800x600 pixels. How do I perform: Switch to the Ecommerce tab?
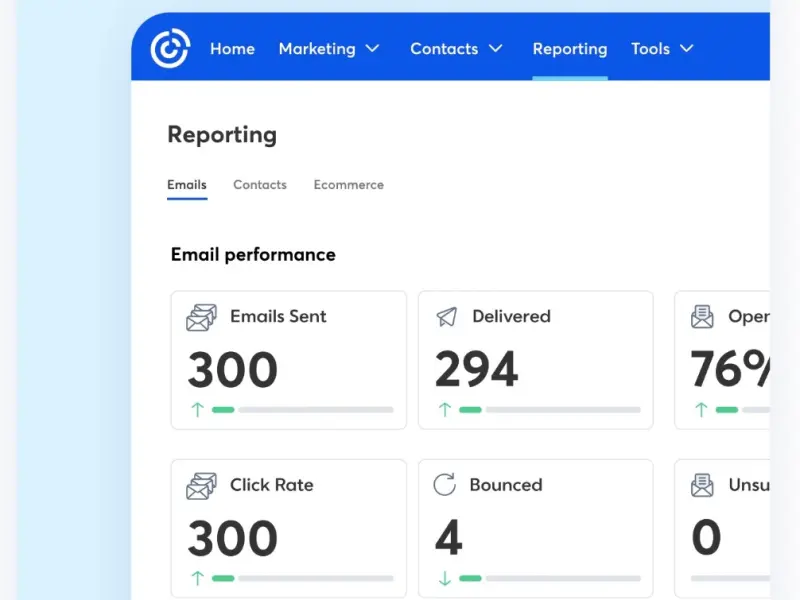tap(348, 185)
